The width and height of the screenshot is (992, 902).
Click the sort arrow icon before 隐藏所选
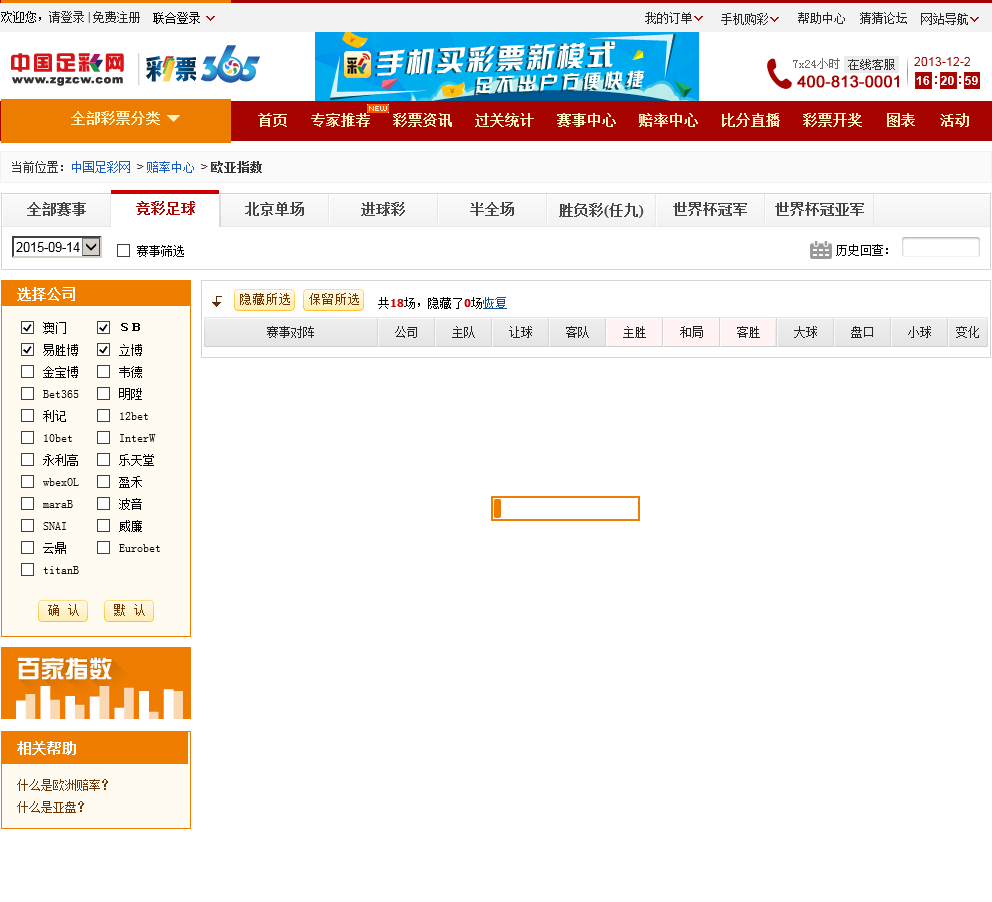click(x=217, y=301)
